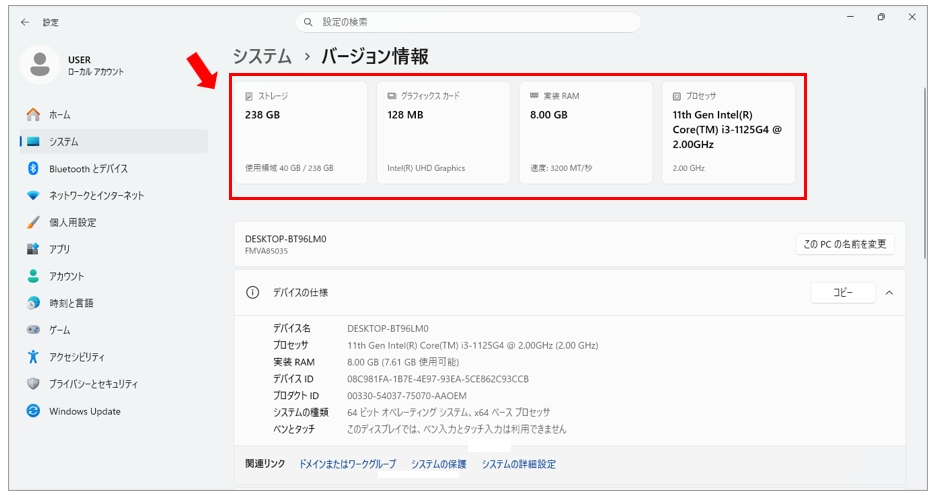Collapse the デバイスの仕様 section chevron
This screenshot has width=932, height=495.
point(889,292)
